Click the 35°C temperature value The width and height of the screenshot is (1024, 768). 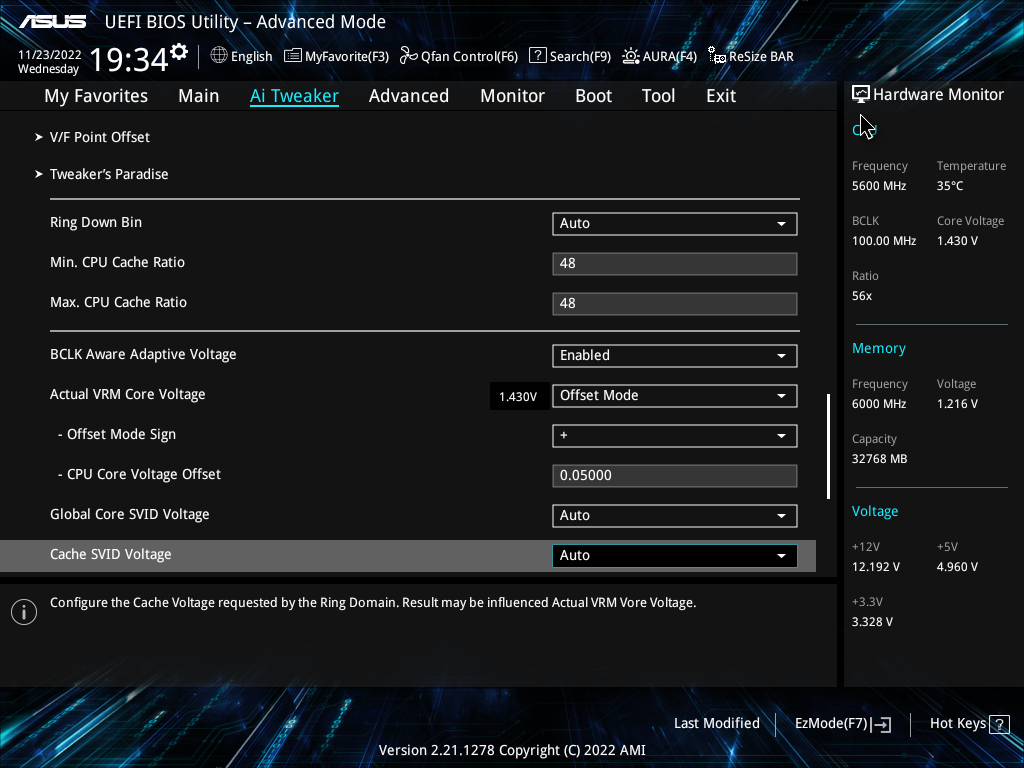(x=950, y=186)
